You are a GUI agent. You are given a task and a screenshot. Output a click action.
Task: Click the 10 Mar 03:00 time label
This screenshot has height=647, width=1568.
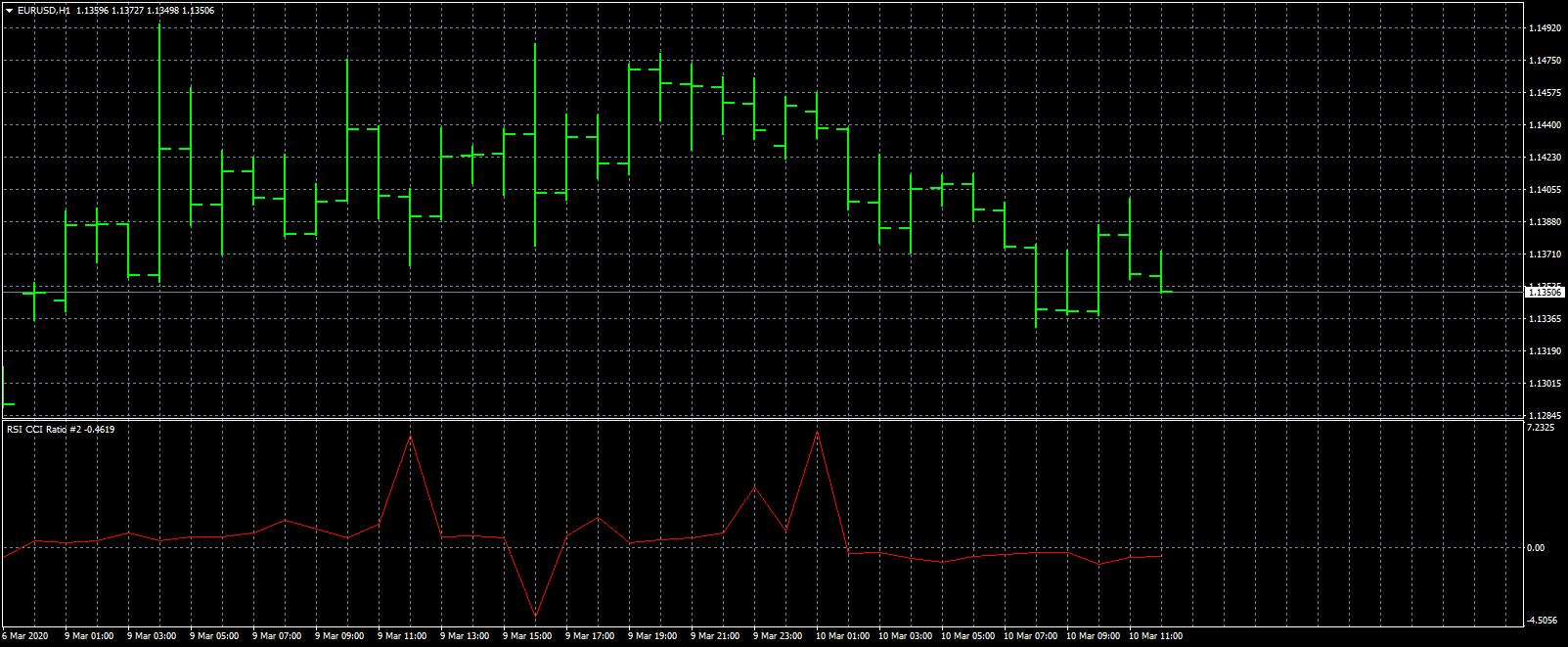(x=905, y=636)
